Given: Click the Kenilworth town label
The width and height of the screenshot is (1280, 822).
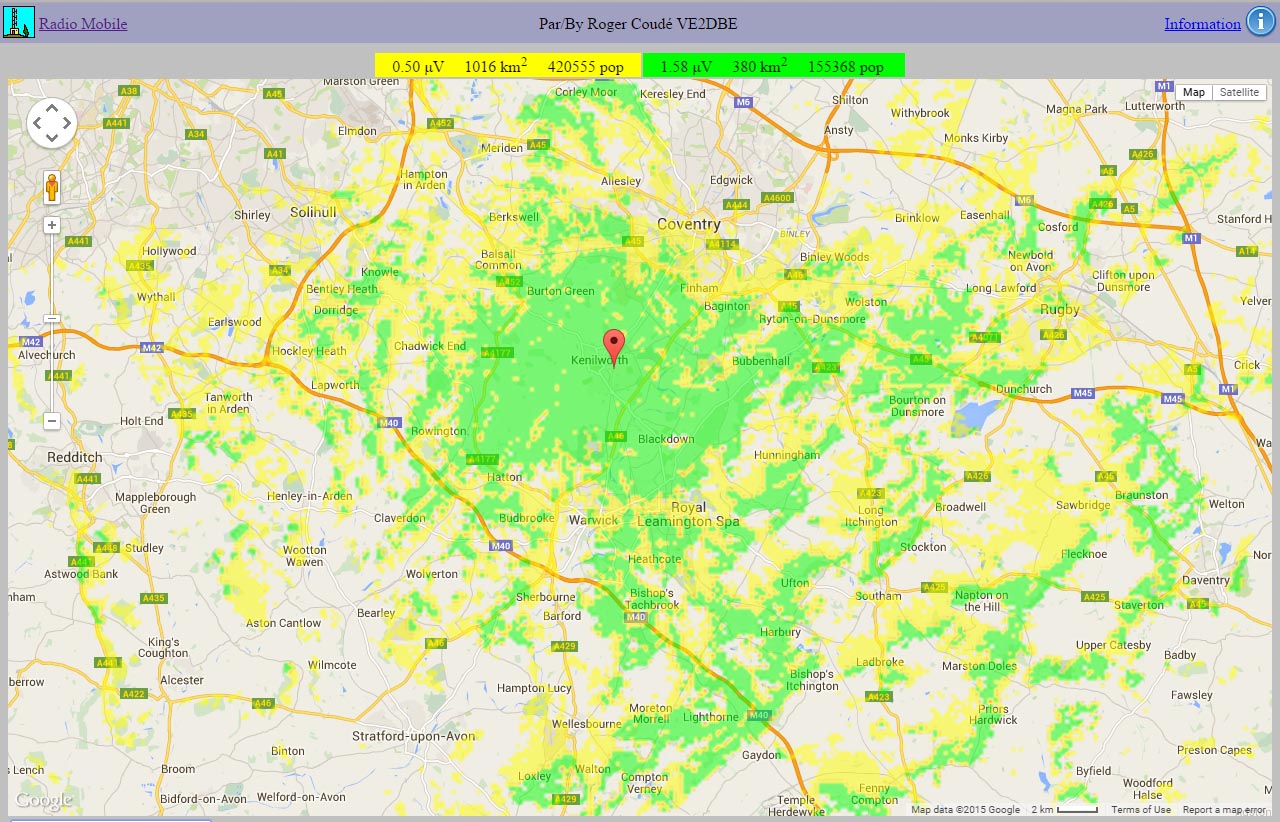Looking at the screenshot, I should tap(599, 360).
